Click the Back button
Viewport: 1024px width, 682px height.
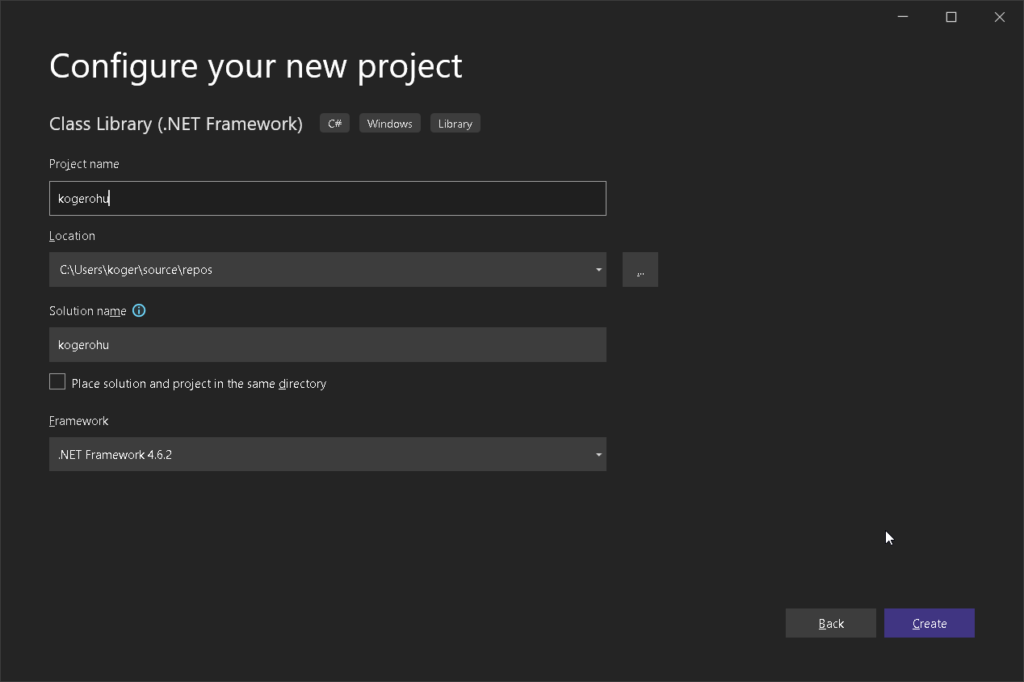pos(830,623)
